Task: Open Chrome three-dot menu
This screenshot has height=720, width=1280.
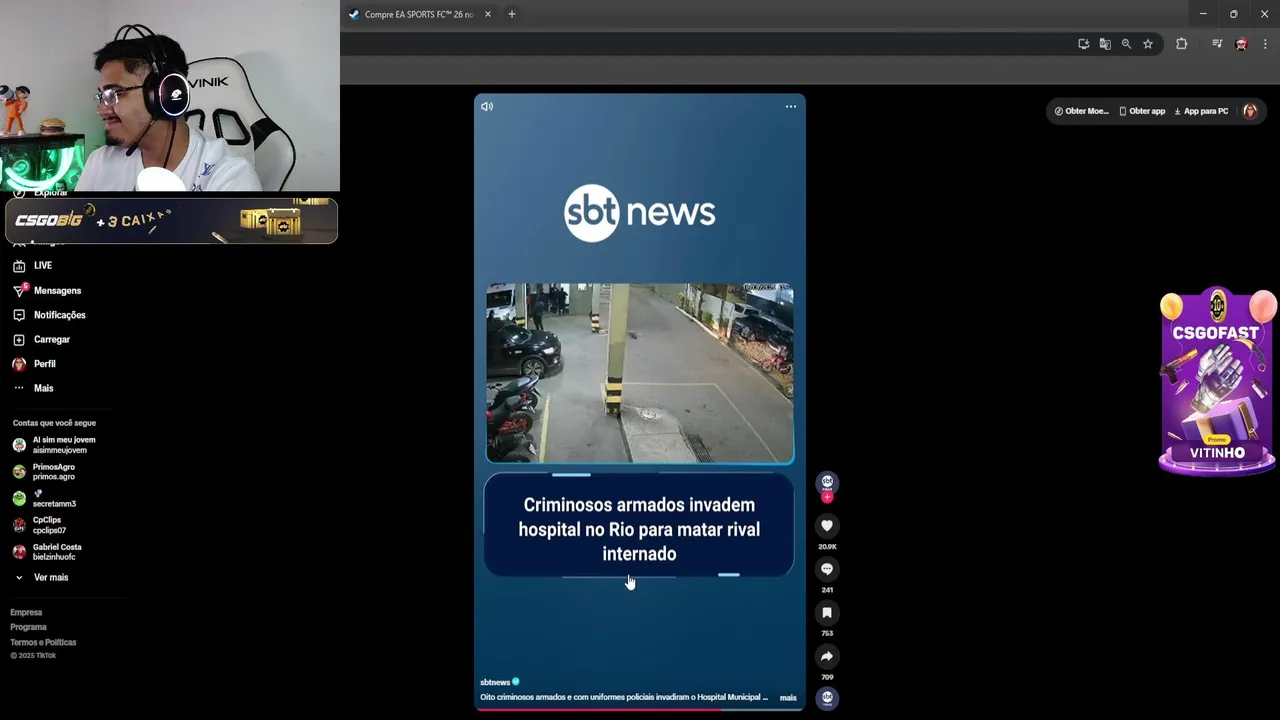Action: (x=1265, y=44)
